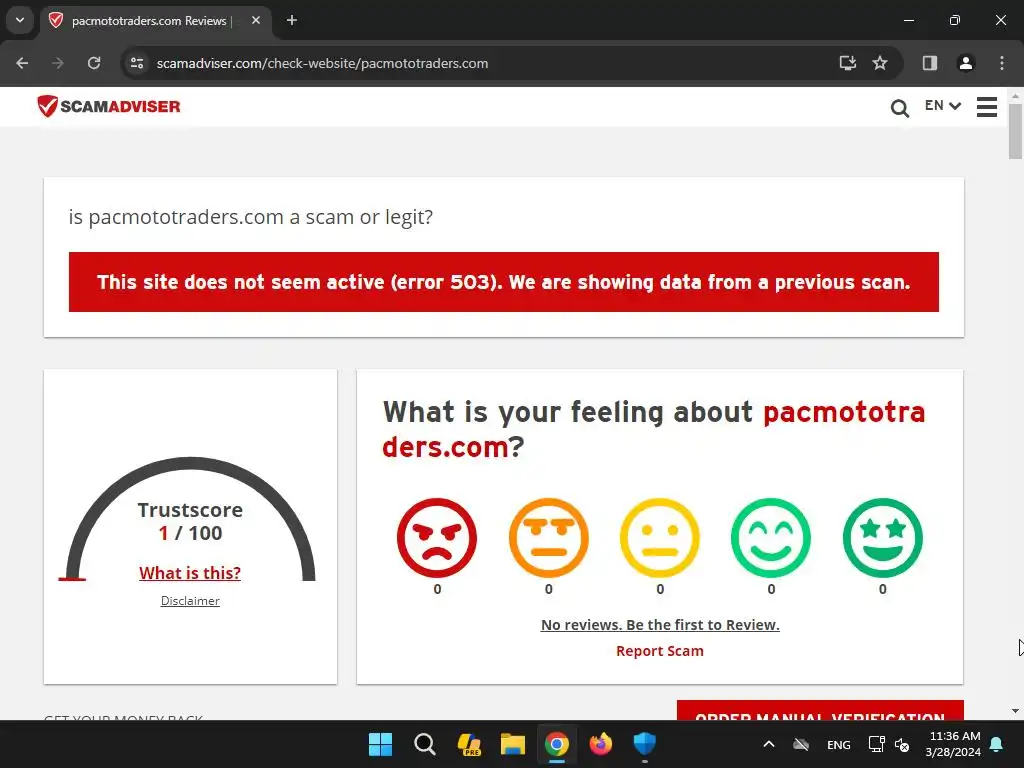Open the blue shield security app
Image resolution: width=1024 pixels, height=768 pixels.
(x=645, y=744)
